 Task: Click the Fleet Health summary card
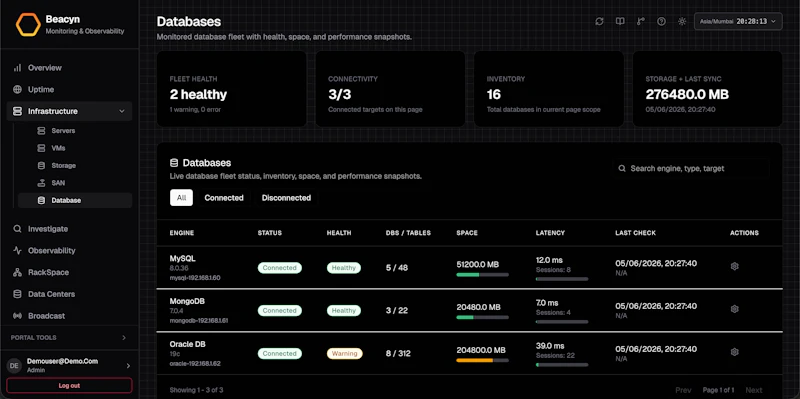pos(232,89)
